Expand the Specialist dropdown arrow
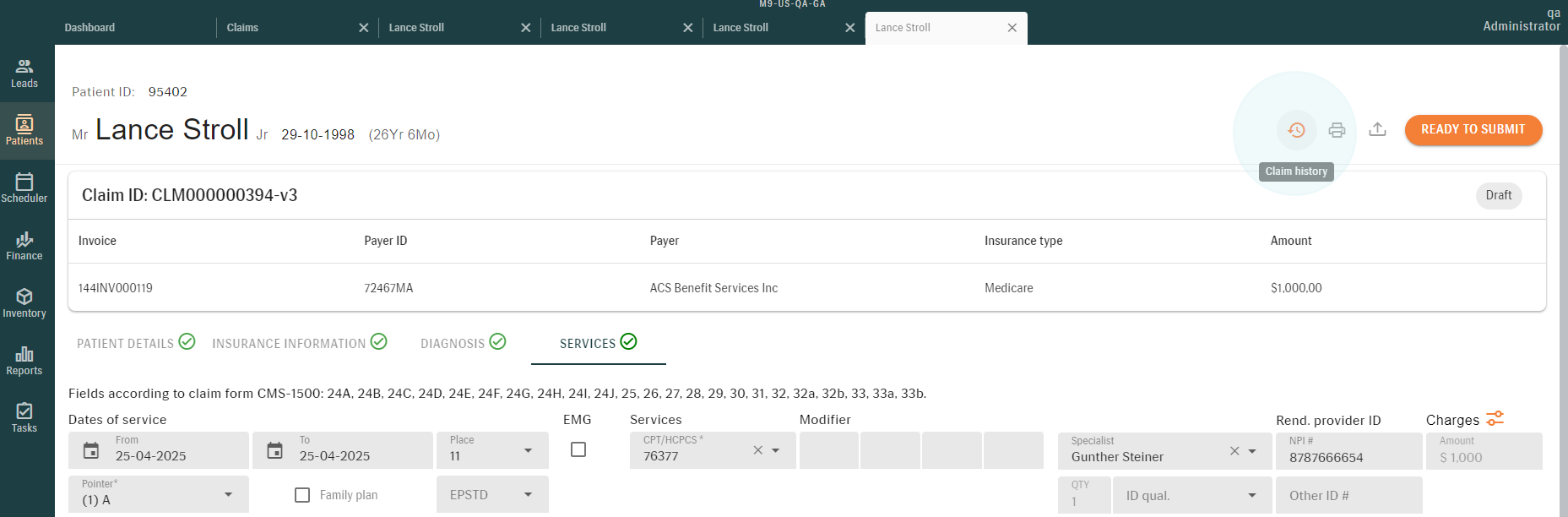The width and height of the screenshot is (1568, 517). pos(1253,451)
